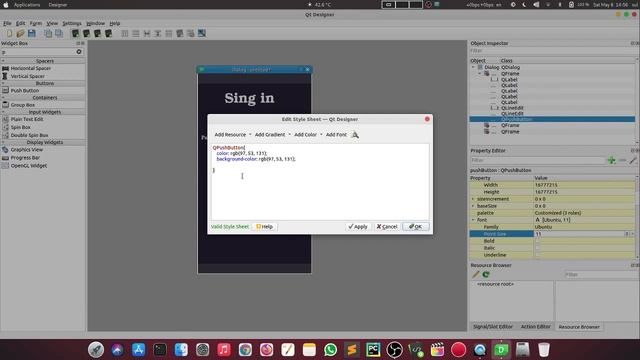640x360 pixels.
Task: Open the Music app from the dock
Action: coord(224,350)
